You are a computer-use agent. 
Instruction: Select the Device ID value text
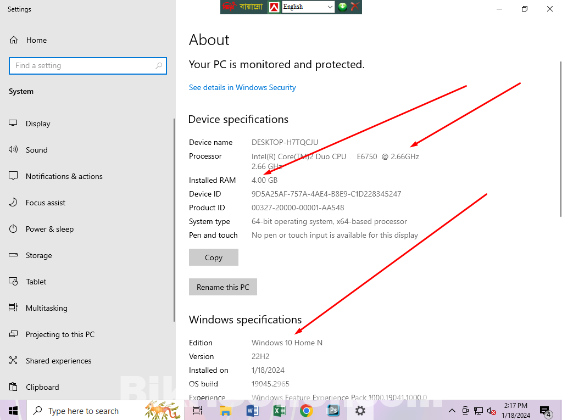coord(326,194)
